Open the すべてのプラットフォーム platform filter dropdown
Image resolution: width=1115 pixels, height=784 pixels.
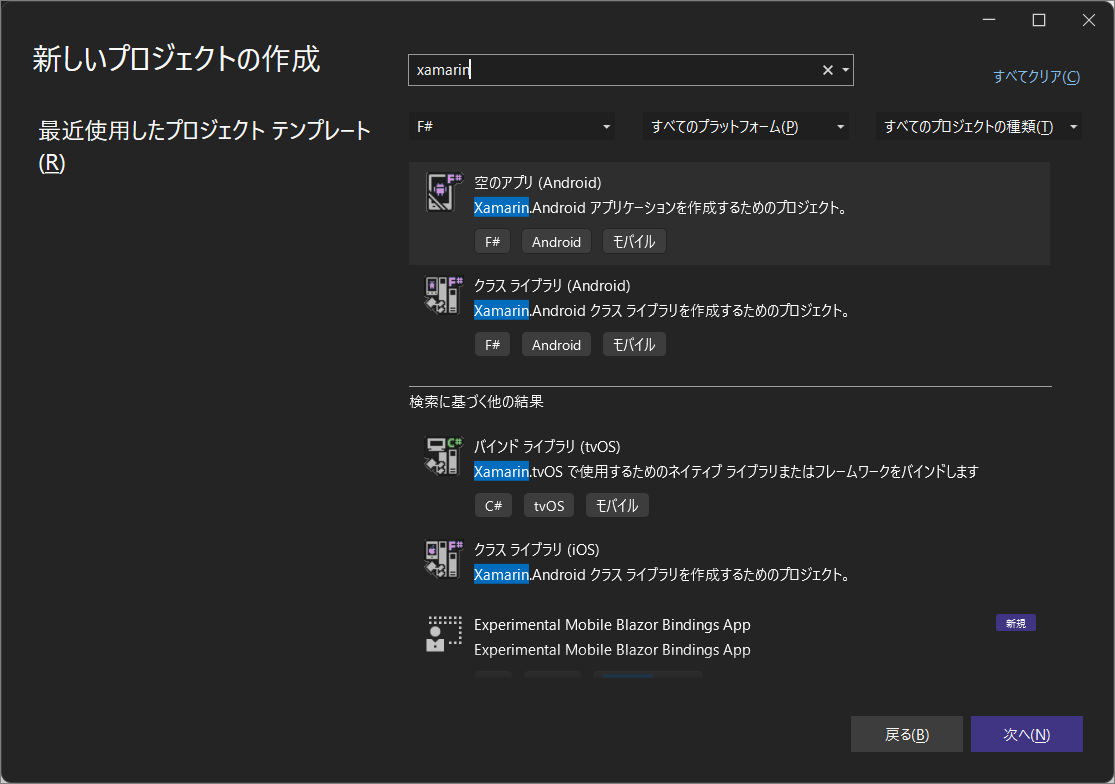745,127
